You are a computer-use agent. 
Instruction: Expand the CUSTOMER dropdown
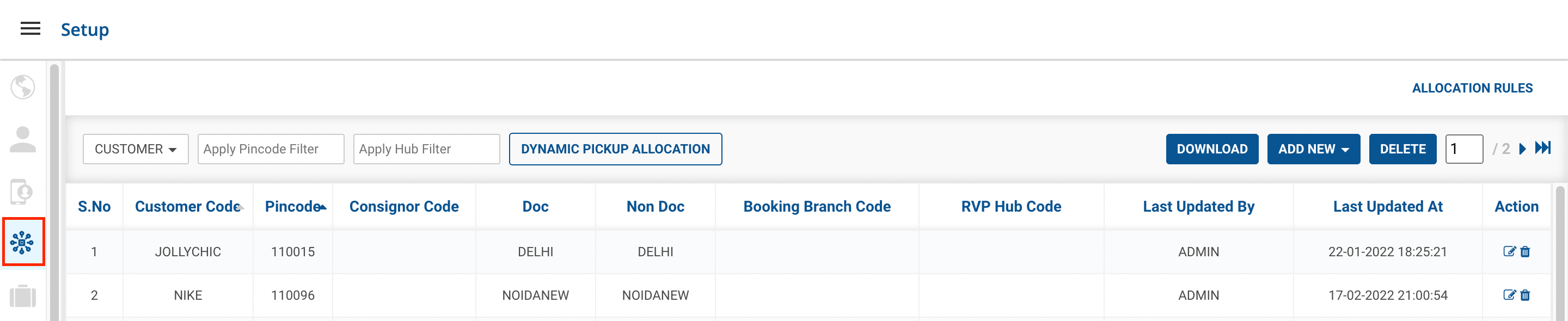pyautogui.click(x=136, y=149)
